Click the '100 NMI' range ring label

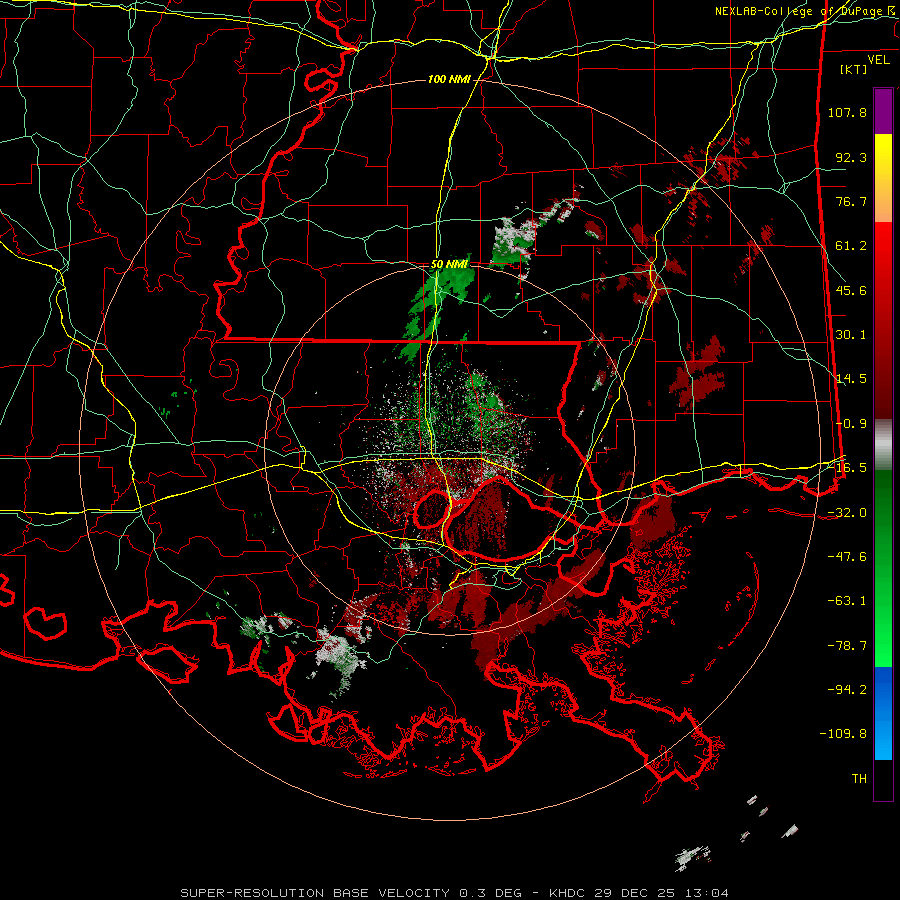pos(449,79)
